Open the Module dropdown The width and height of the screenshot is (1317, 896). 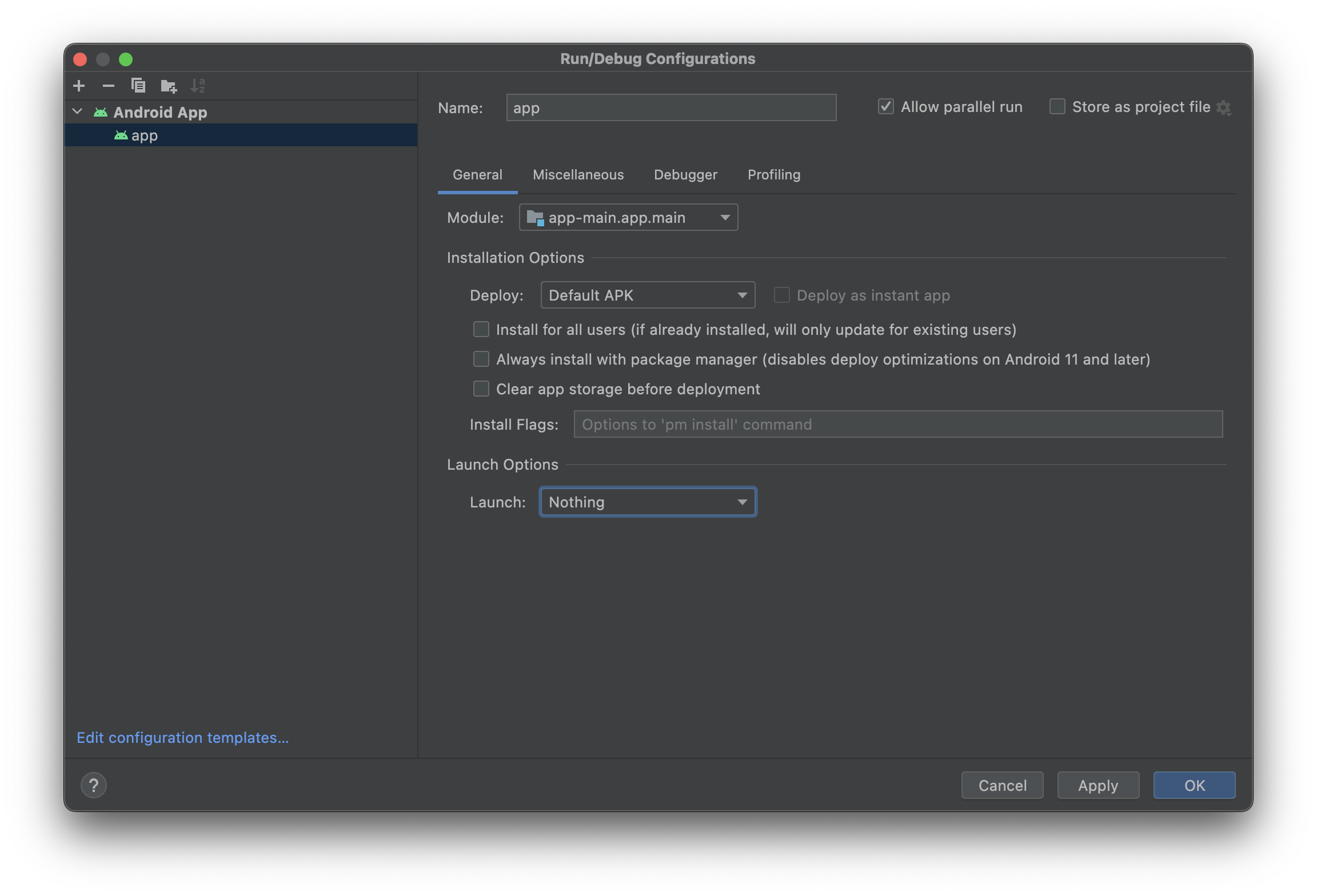click(628, 218)
